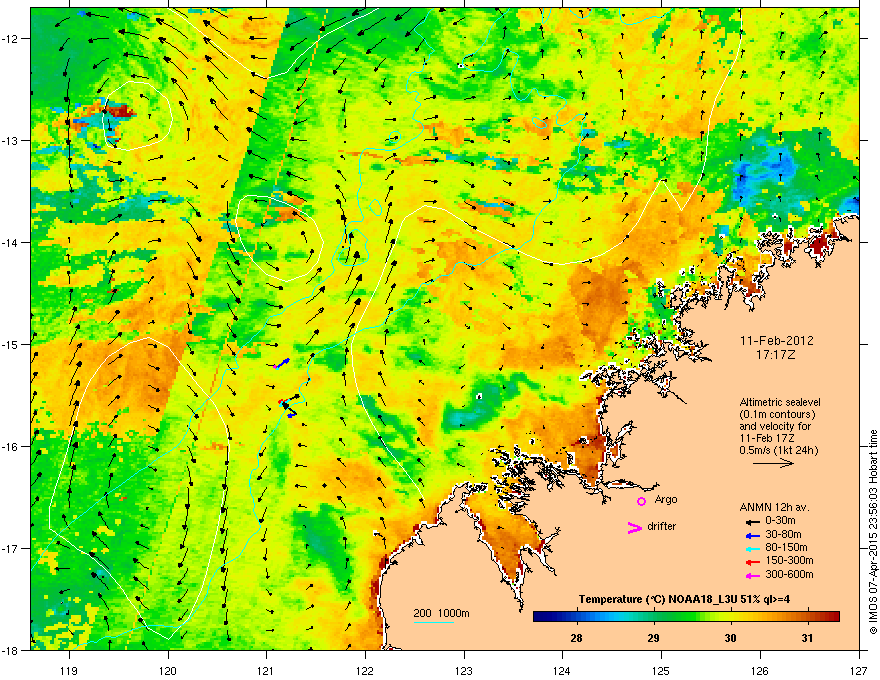This screenshot has width=880, height=680.
Task: Click the cyan 80-150m legend arrow
Action: (x=753, y=548)
